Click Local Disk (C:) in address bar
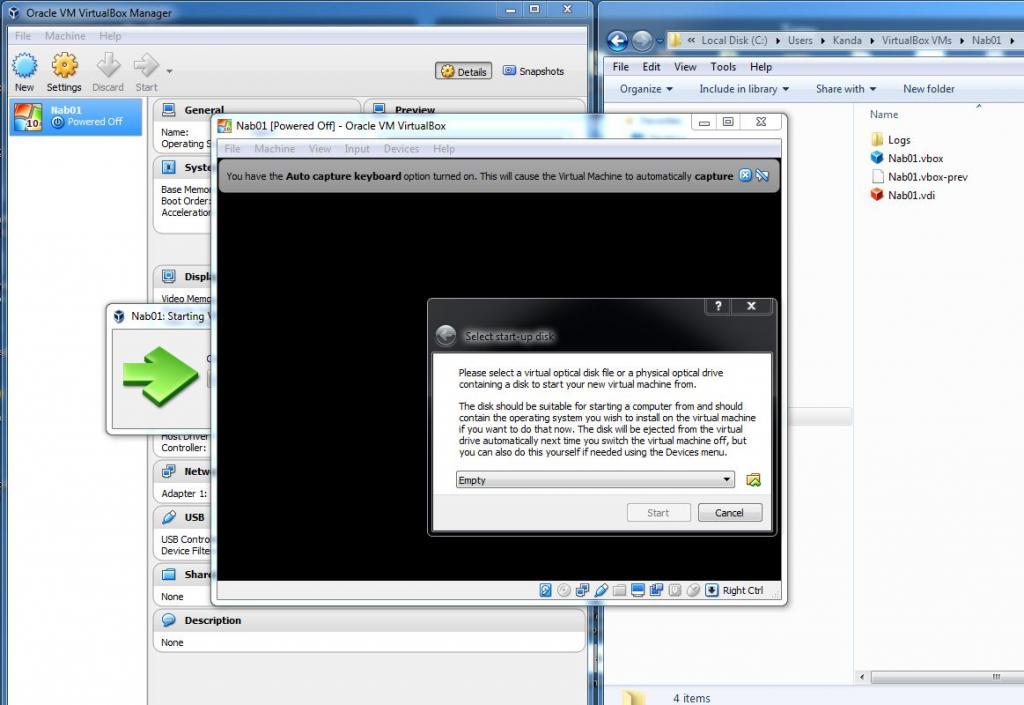 tap(734, 40)
